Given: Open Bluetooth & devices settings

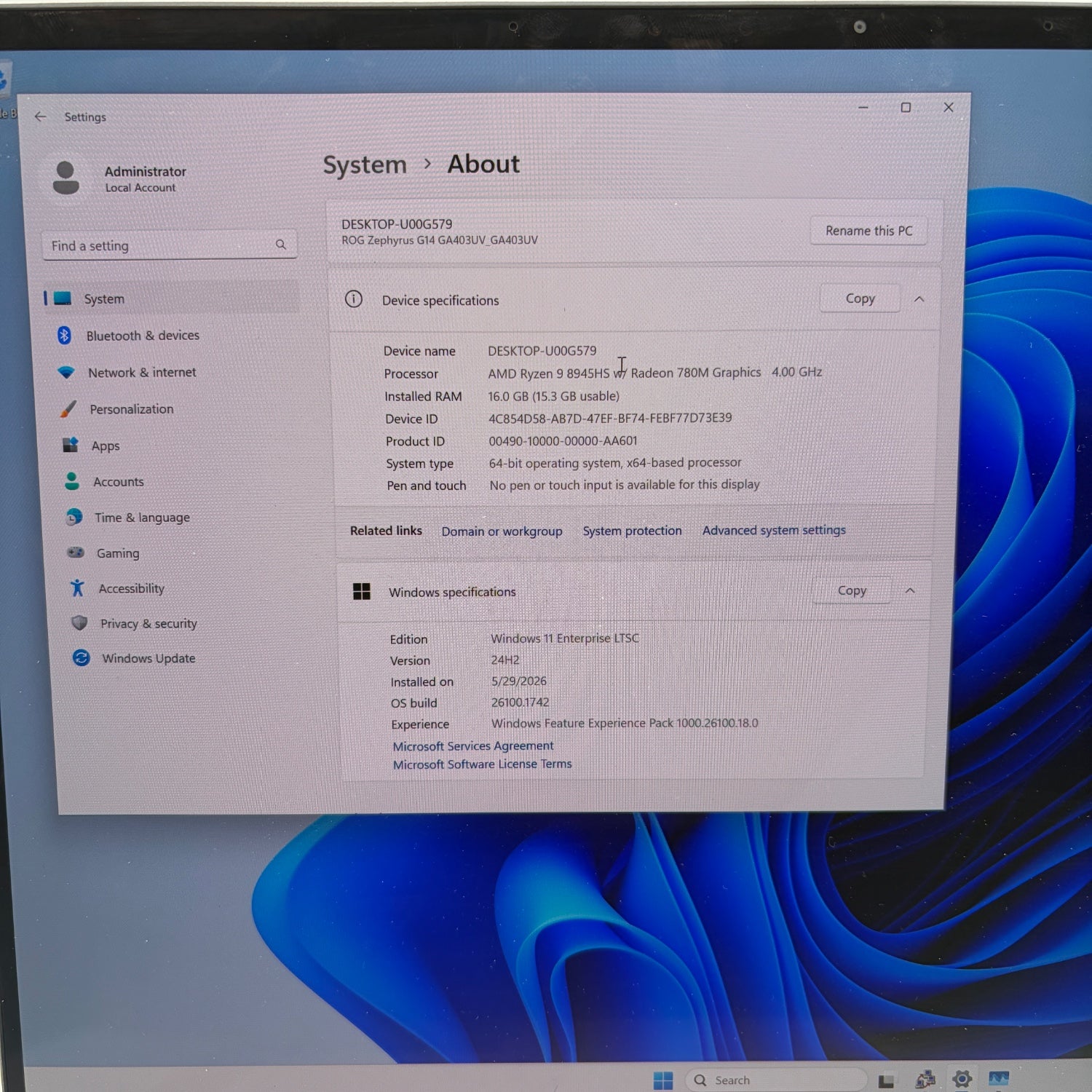Looking at the screenshot, I should [x=143, y=336].
